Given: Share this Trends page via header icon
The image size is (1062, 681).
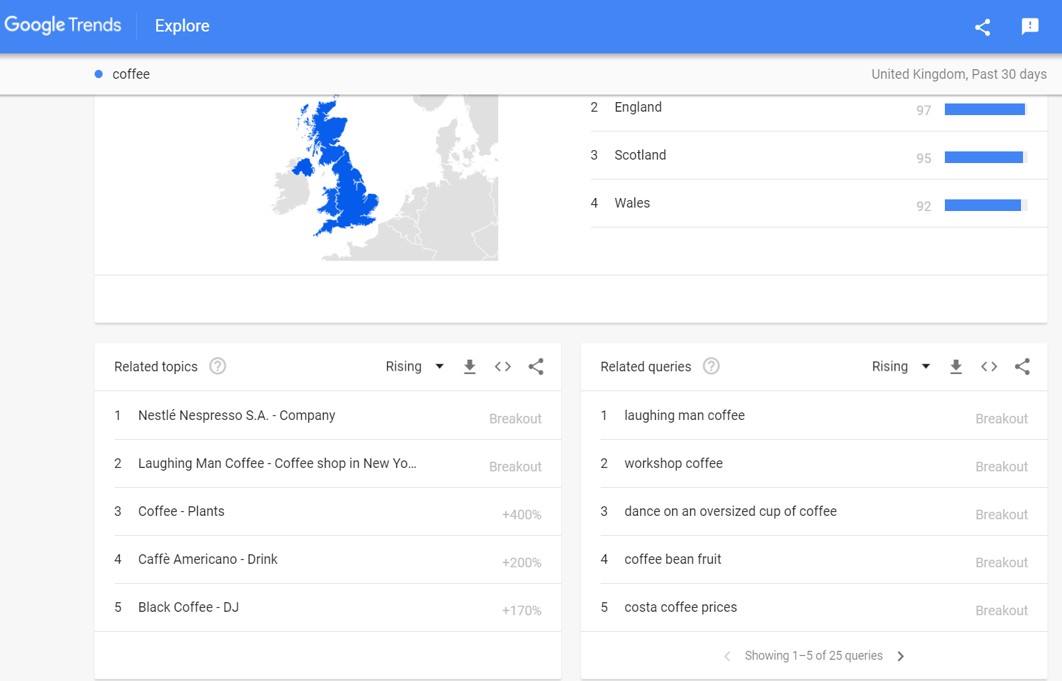Looking at the screenshot, I should point(982,26).
